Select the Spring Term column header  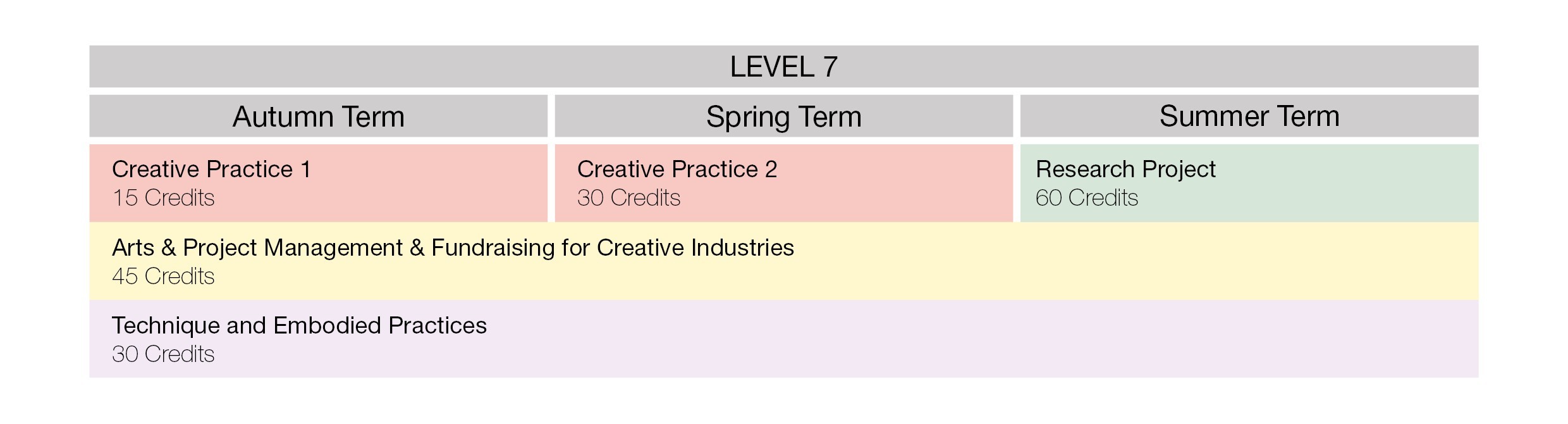[x=783, y=116]
